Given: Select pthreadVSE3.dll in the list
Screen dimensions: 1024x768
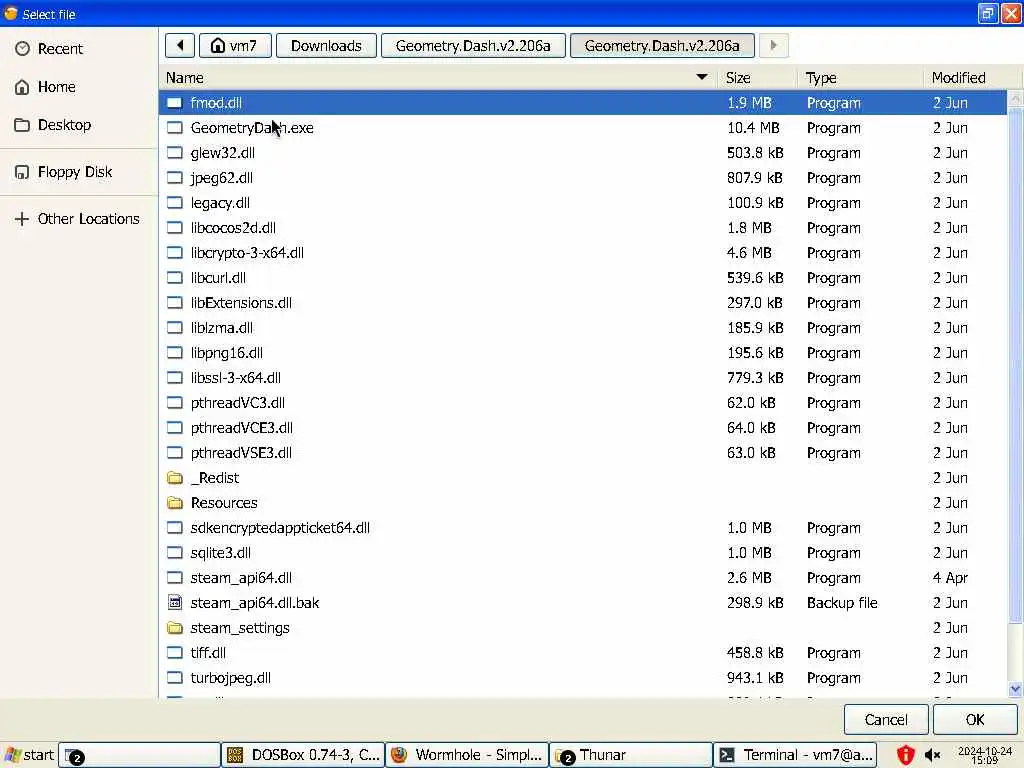Looking at the screenshot, I should (583, 453).
